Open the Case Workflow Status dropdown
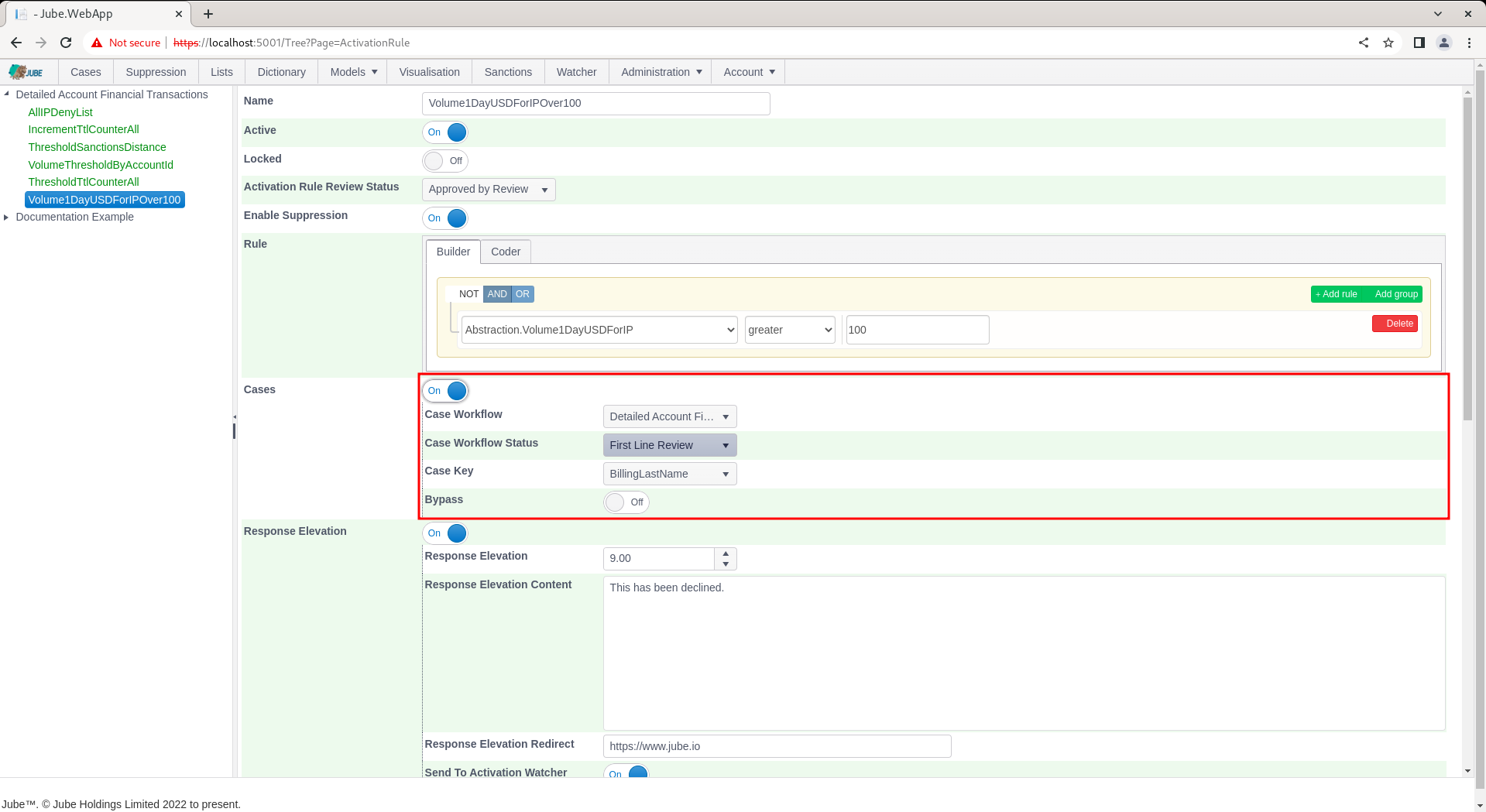This screenshot has width=1486, height=812. coord(670,445)
